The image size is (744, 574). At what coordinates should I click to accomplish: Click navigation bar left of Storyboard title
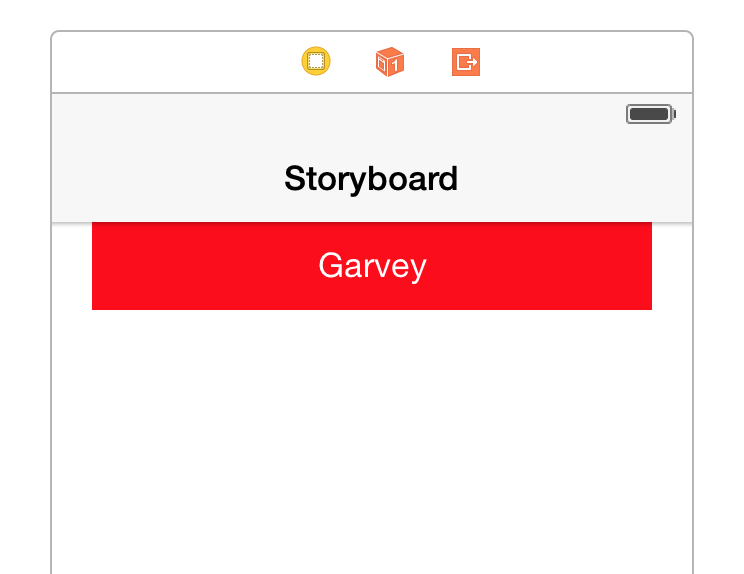160,179
